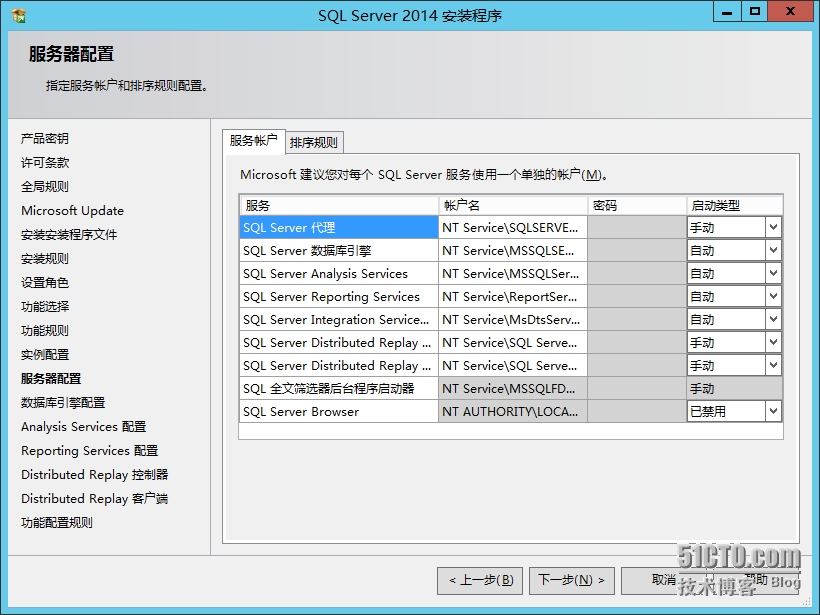
Task: Close the SQL Server 2014 setup window
Action: [x=791, y=12]
